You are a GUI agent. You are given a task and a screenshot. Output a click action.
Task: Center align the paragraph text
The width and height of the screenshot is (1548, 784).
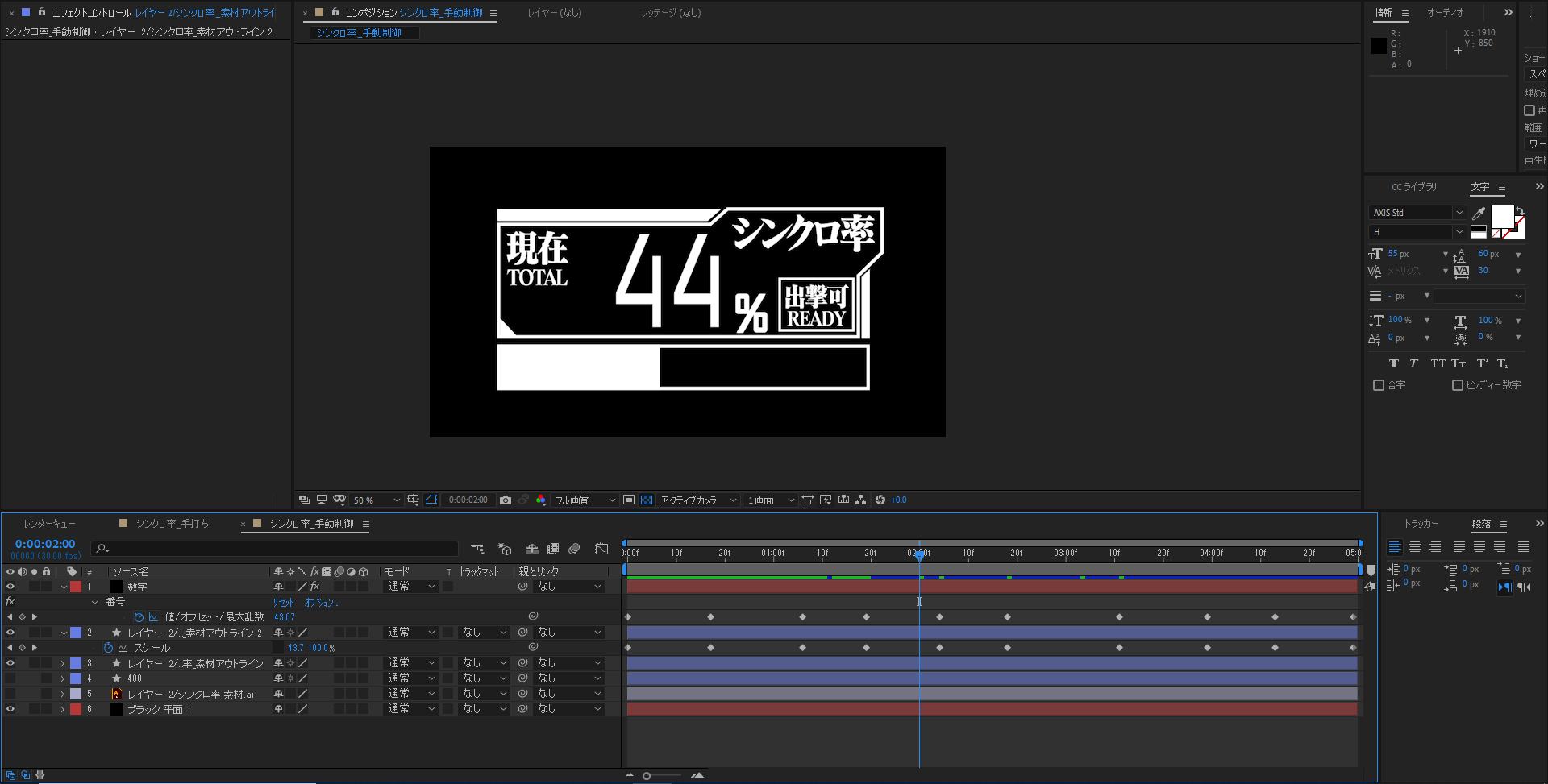tap(1415, 547)
